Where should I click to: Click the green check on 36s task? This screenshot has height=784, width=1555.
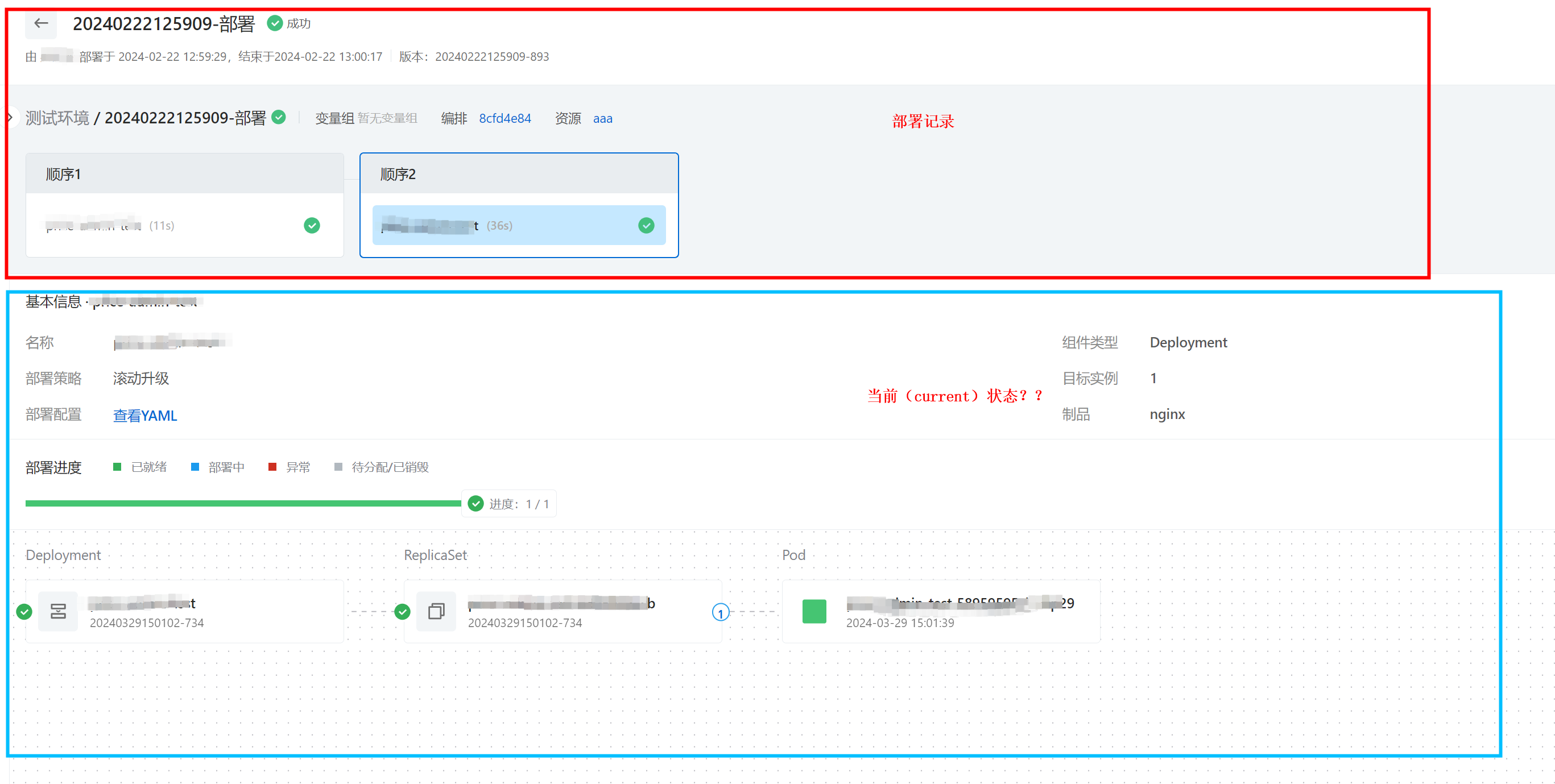pyautogui.click(x=646, y=226)
